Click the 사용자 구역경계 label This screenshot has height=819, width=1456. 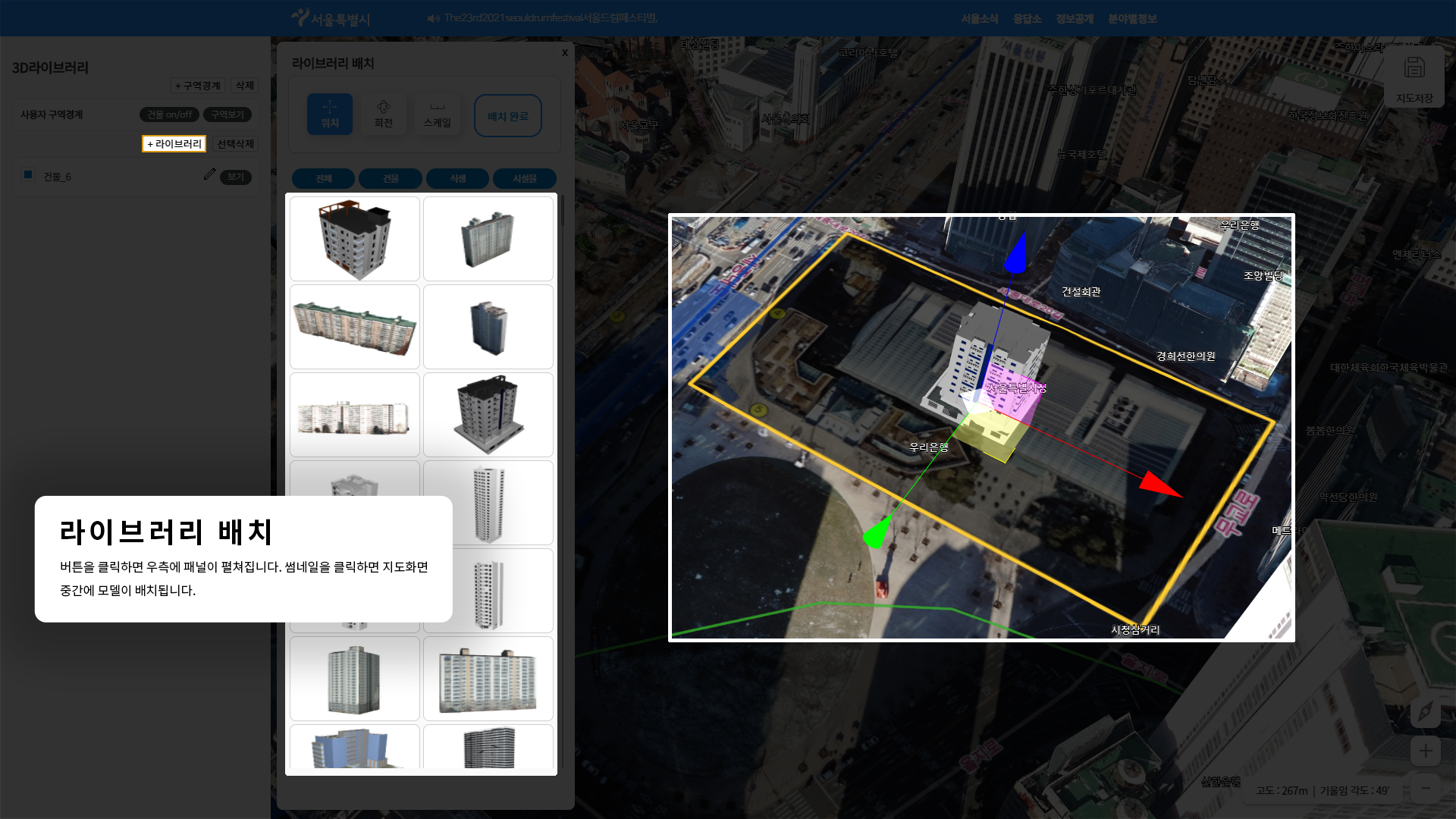(x=52, y=115)
